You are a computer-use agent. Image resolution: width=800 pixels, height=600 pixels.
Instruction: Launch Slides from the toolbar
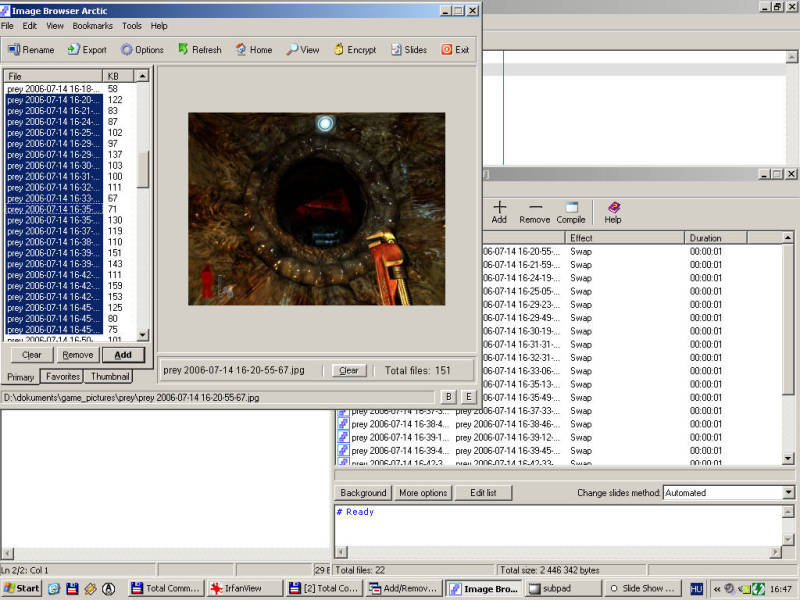coord(396,50)
